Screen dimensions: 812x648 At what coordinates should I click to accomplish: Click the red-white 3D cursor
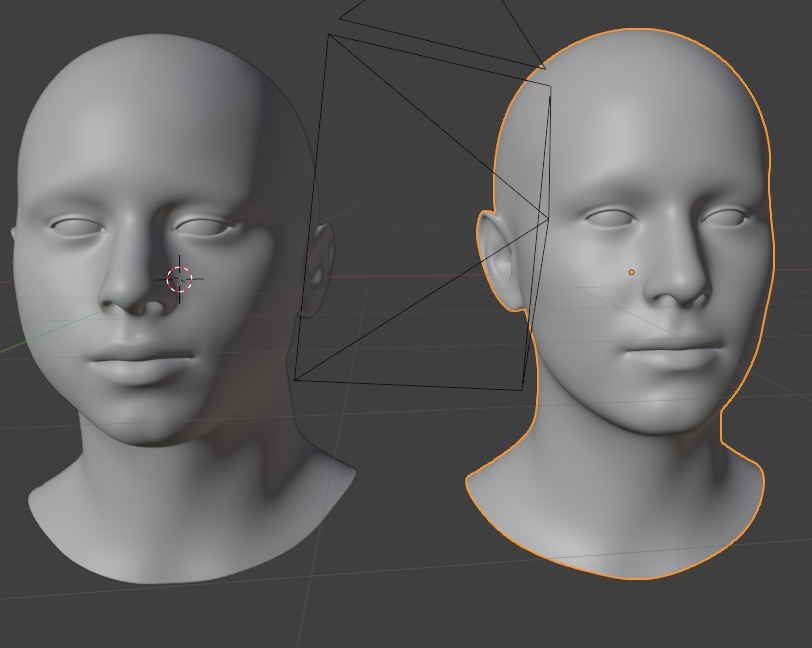[180, 279]
